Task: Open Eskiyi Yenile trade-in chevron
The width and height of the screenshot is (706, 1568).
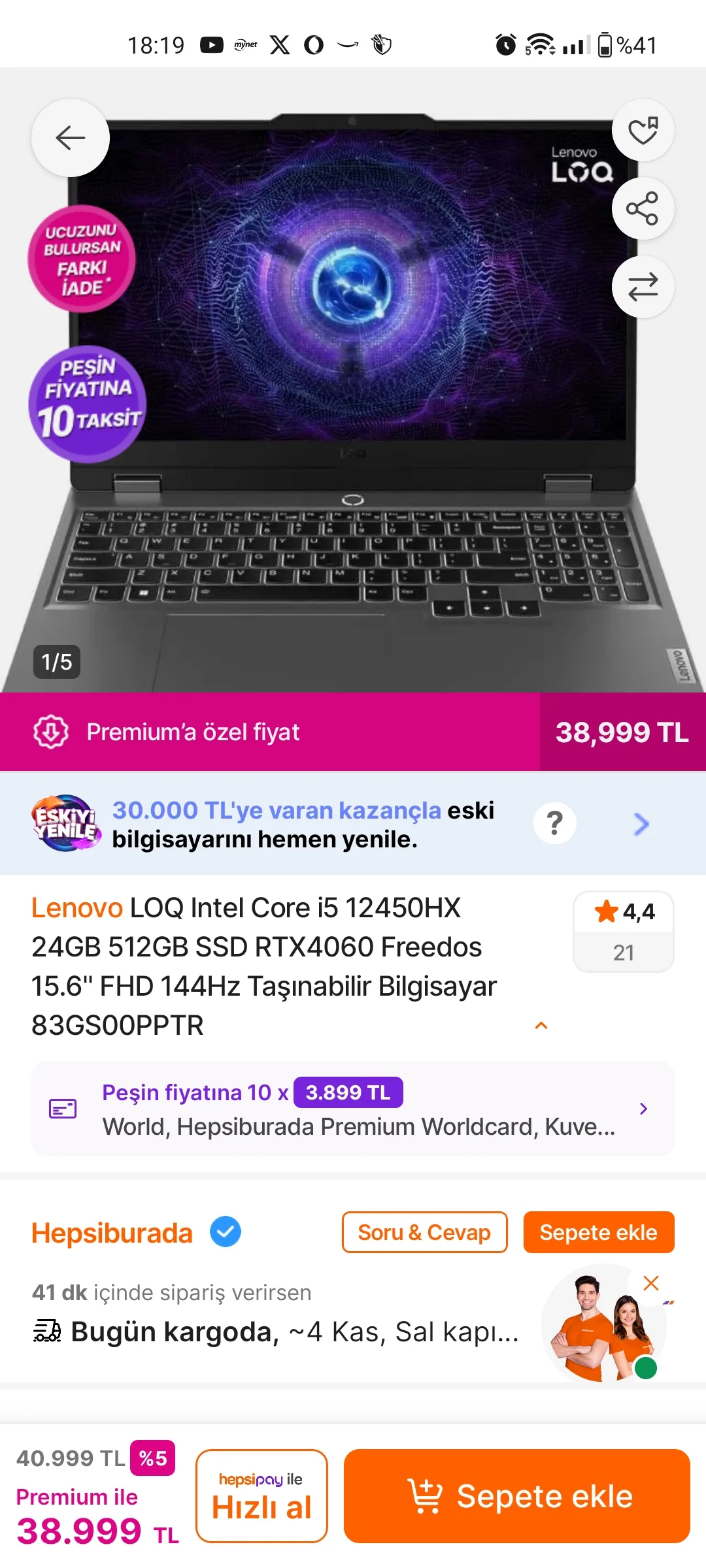Action: [x=641, y=824]
